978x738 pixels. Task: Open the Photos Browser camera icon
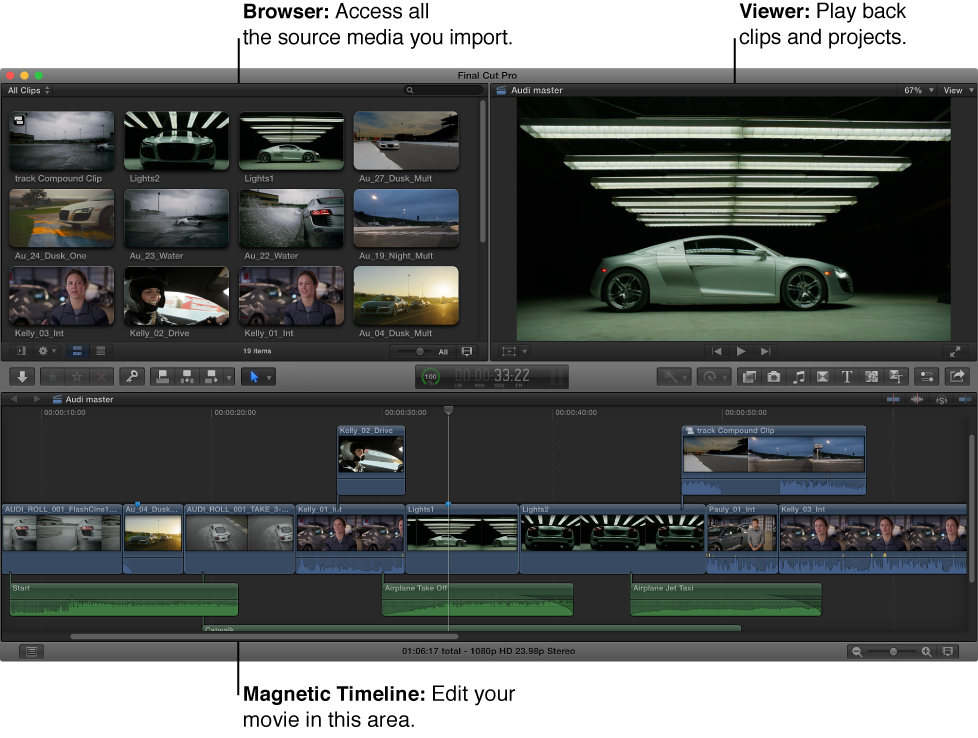coord(773,377)
